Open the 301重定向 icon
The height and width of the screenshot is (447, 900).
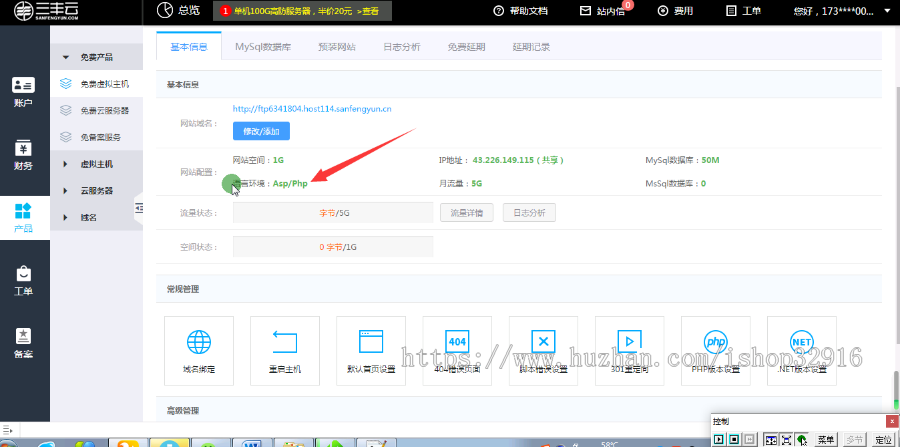click(x=629, y=349)
